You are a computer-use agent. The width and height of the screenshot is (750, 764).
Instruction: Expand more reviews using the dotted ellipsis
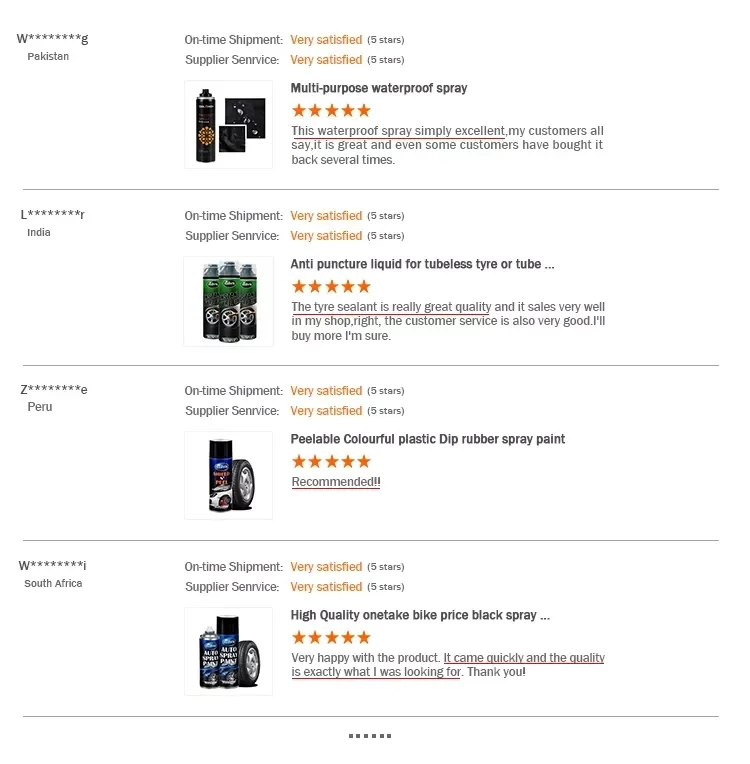(370, 736)
